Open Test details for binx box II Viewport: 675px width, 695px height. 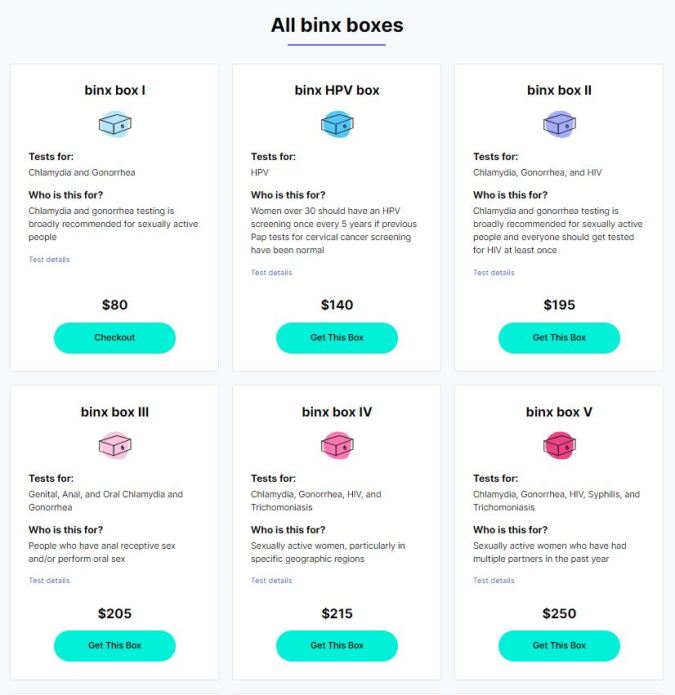click(x=493, y=272)
